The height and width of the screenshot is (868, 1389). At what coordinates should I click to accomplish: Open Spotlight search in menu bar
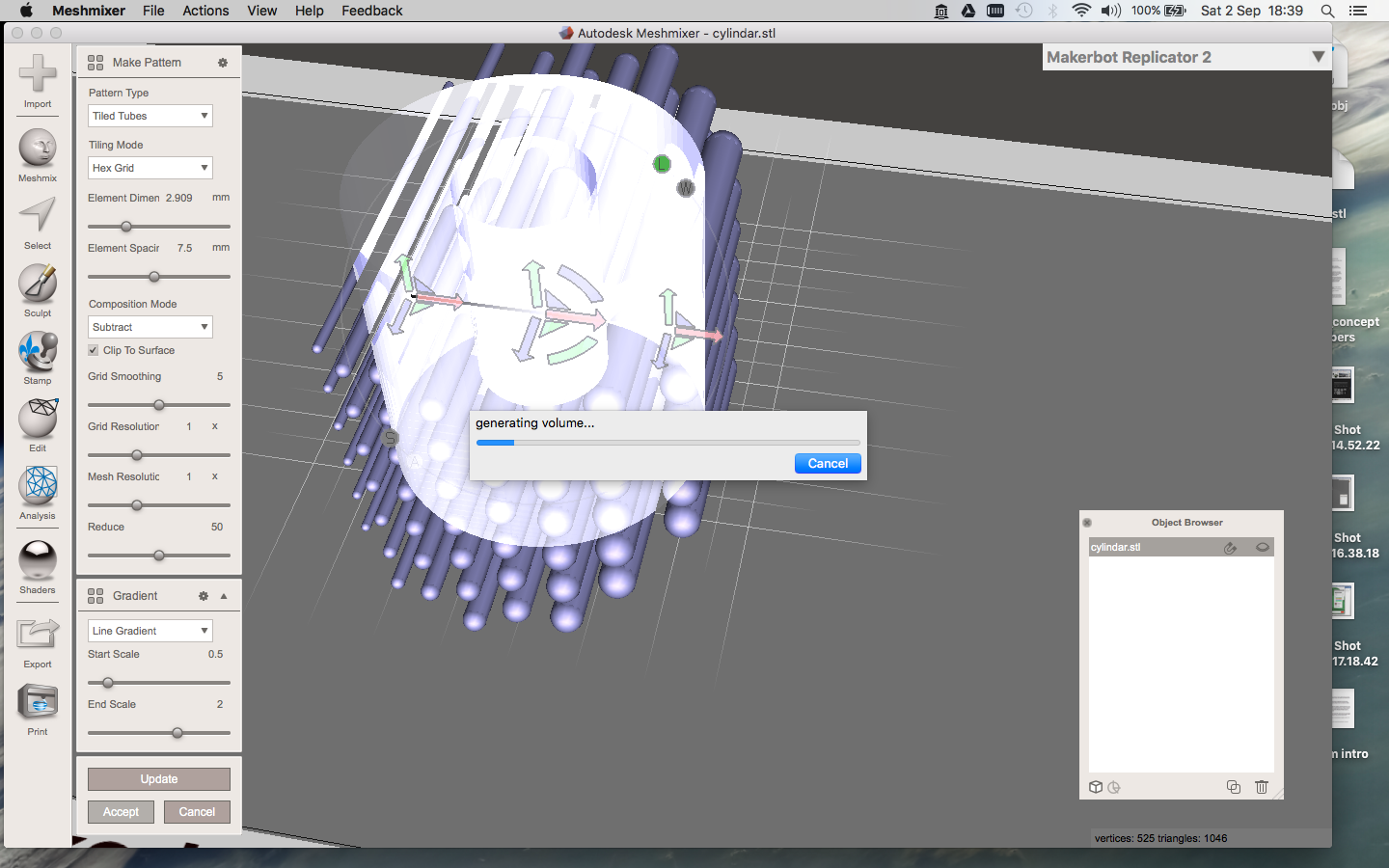click(x=1327, y=11)
